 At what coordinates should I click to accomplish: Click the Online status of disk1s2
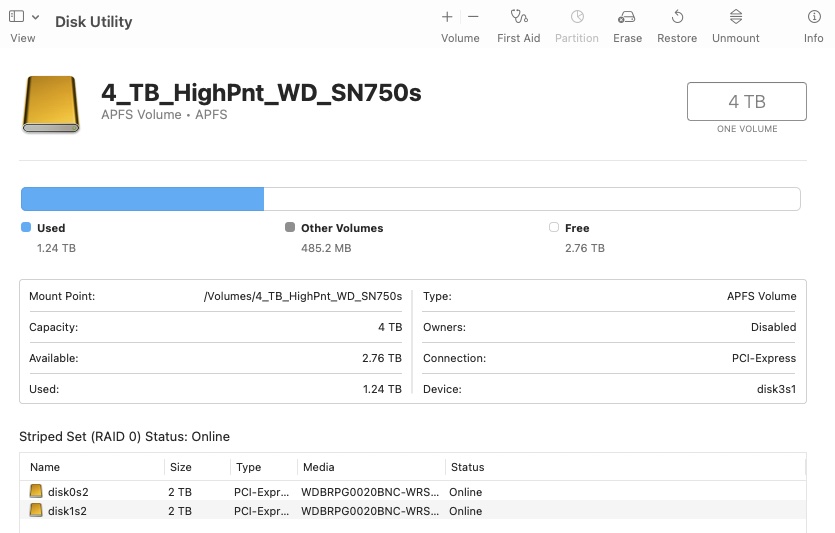pyautogui.click(x=465, y=511)
